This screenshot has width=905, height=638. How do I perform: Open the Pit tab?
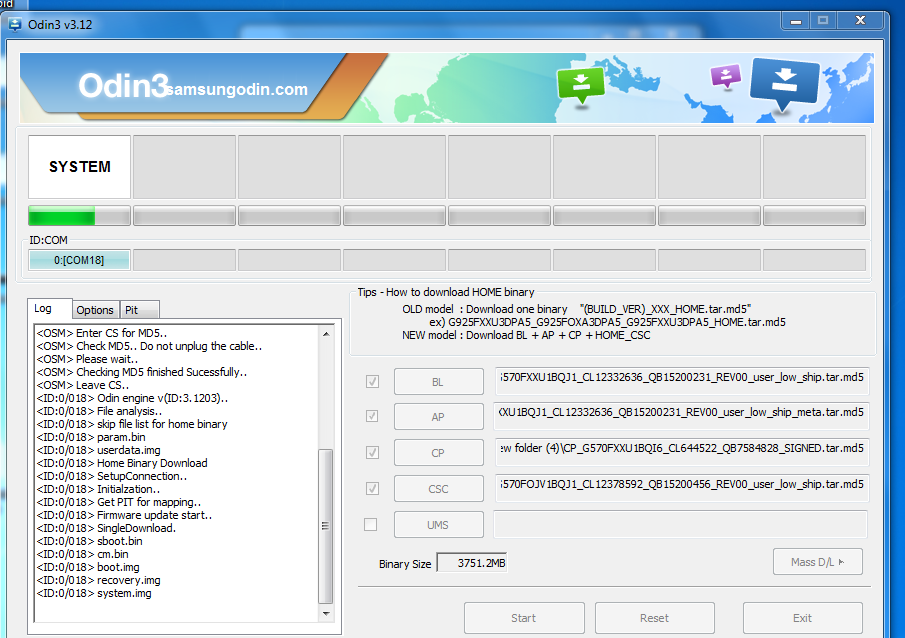tap(139, 310)
